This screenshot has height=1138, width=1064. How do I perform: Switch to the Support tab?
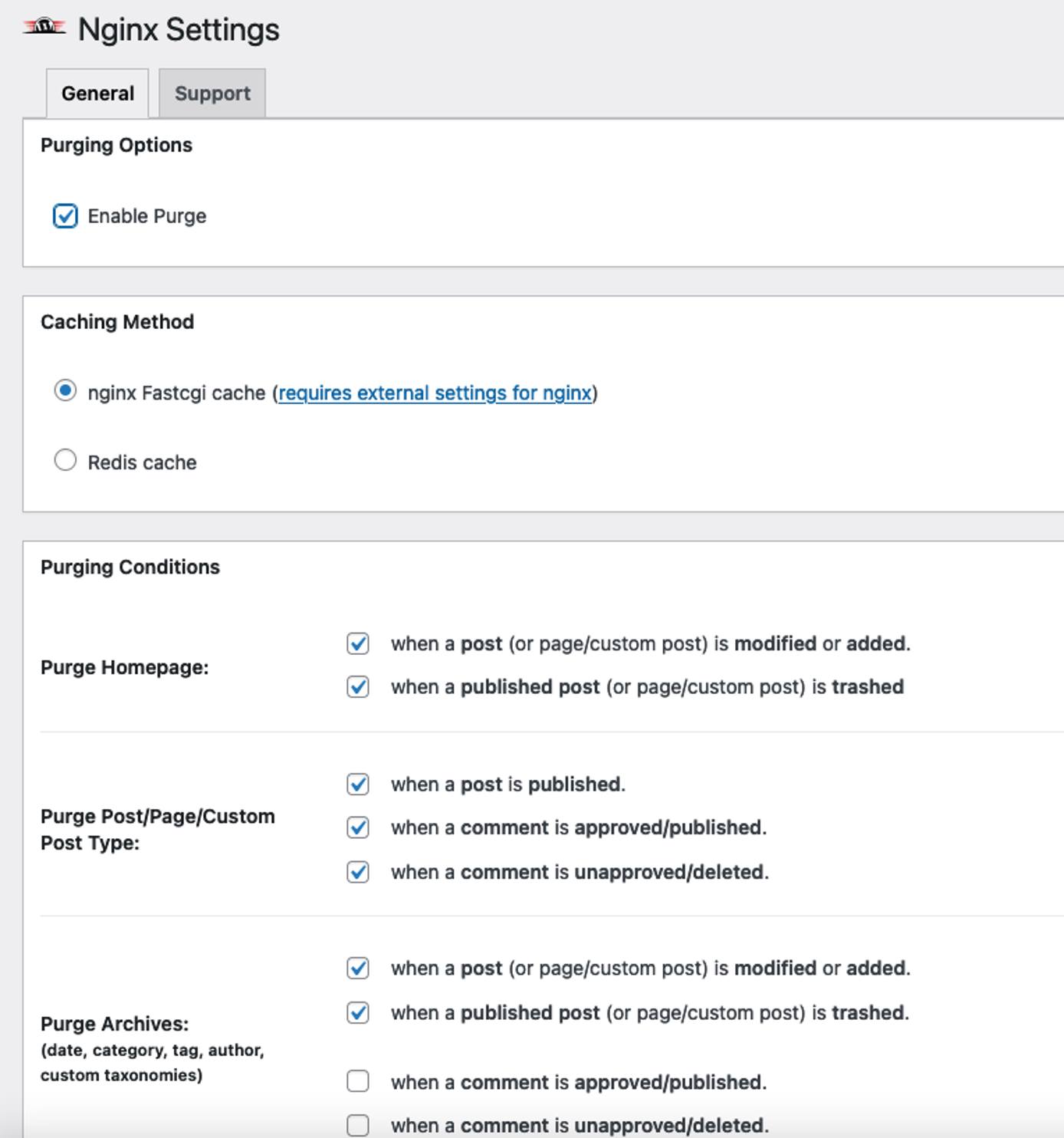coord(212,93)
